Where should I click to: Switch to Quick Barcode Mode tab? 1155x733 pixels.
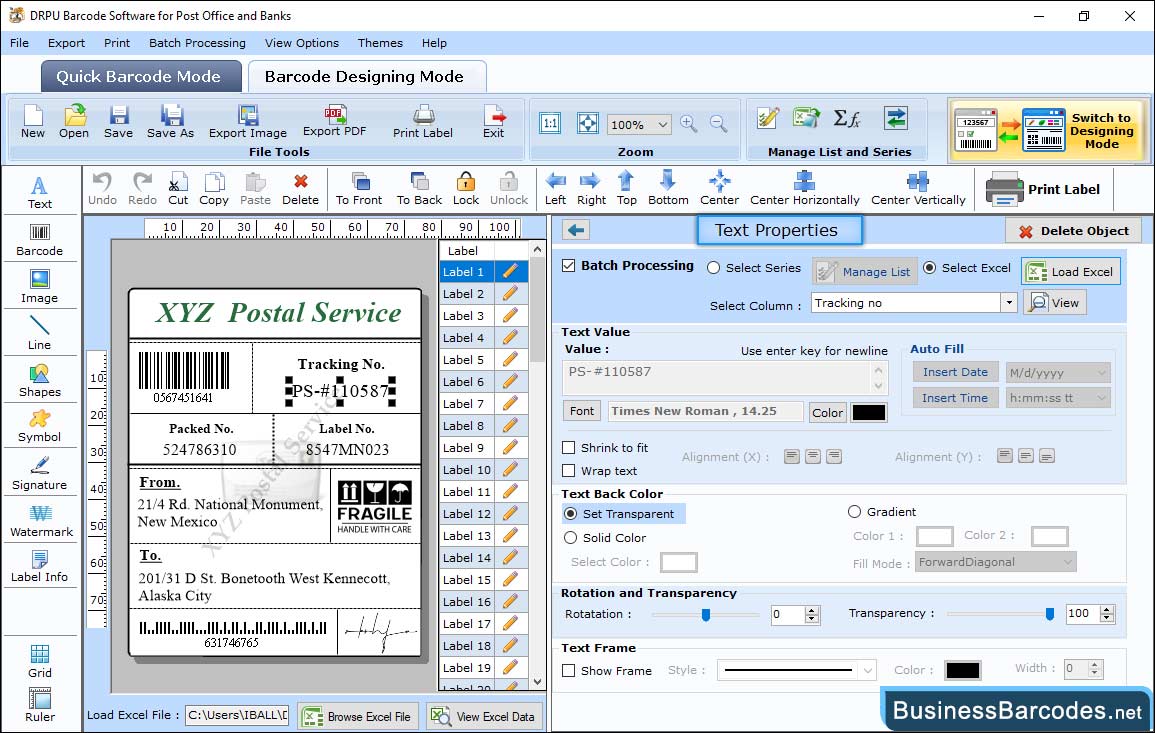click(x=141, y=77)
